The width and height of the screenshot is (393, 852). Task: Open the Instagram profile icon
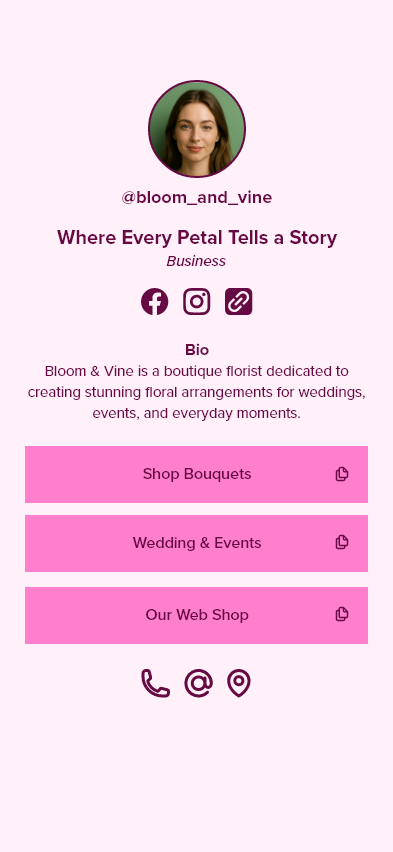click(x=197, y=302)
